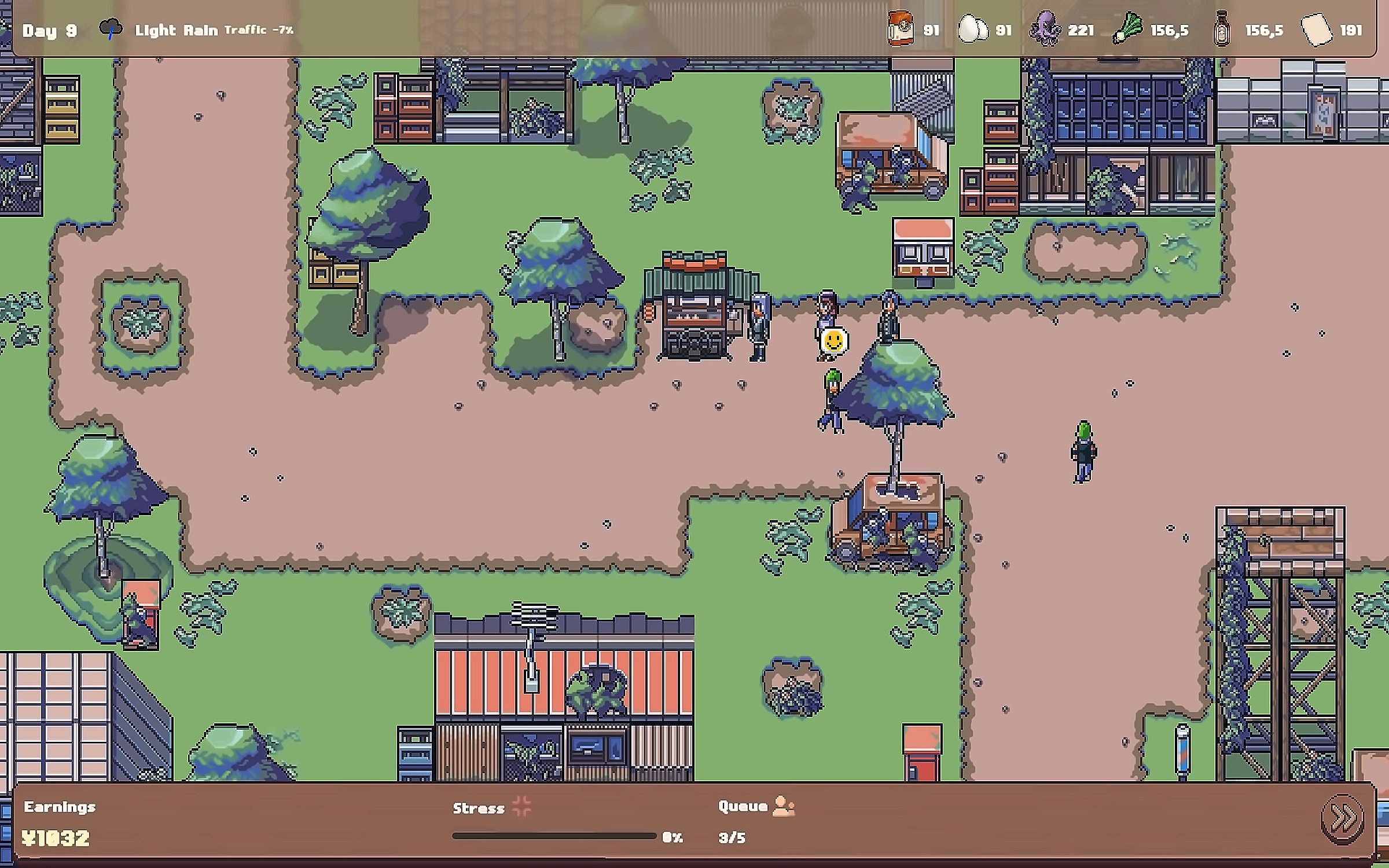Click the green onion ingredient icon
Screen dimensions: 1389x868
pyautogui.click(x=1127, y=29)
